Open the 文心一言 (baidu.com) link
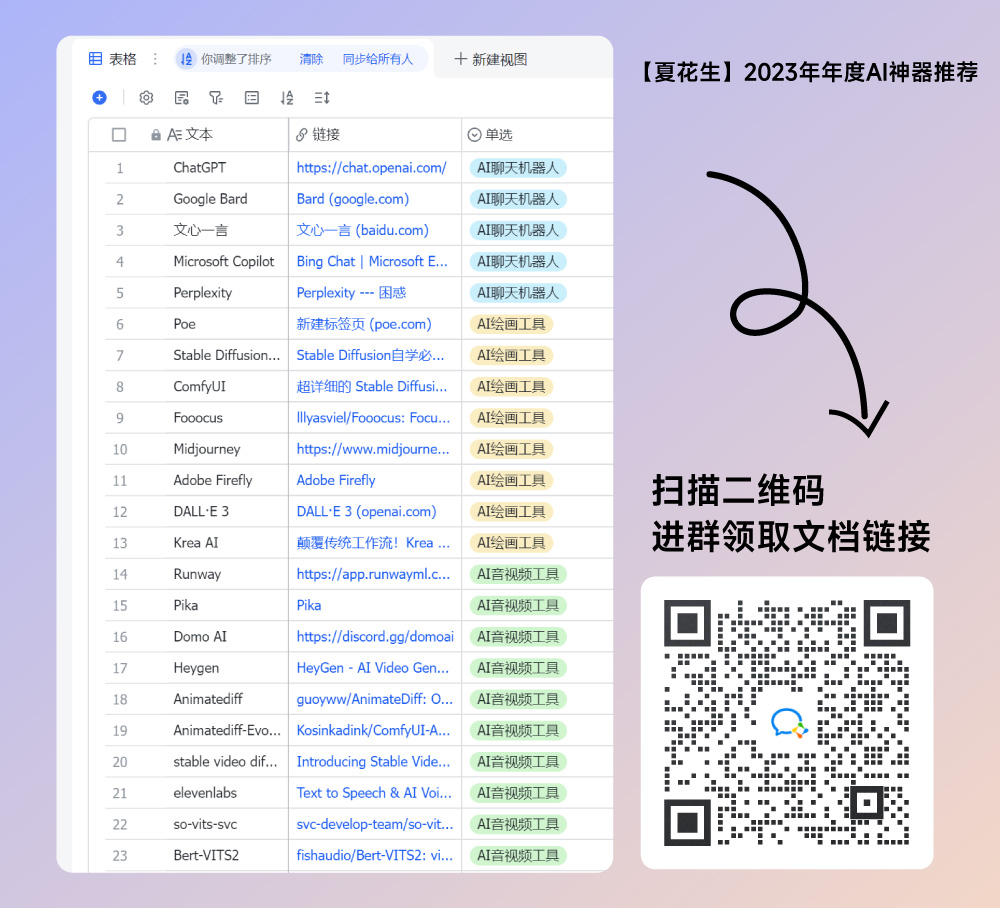1000x908 pixels. coord(362,230)
